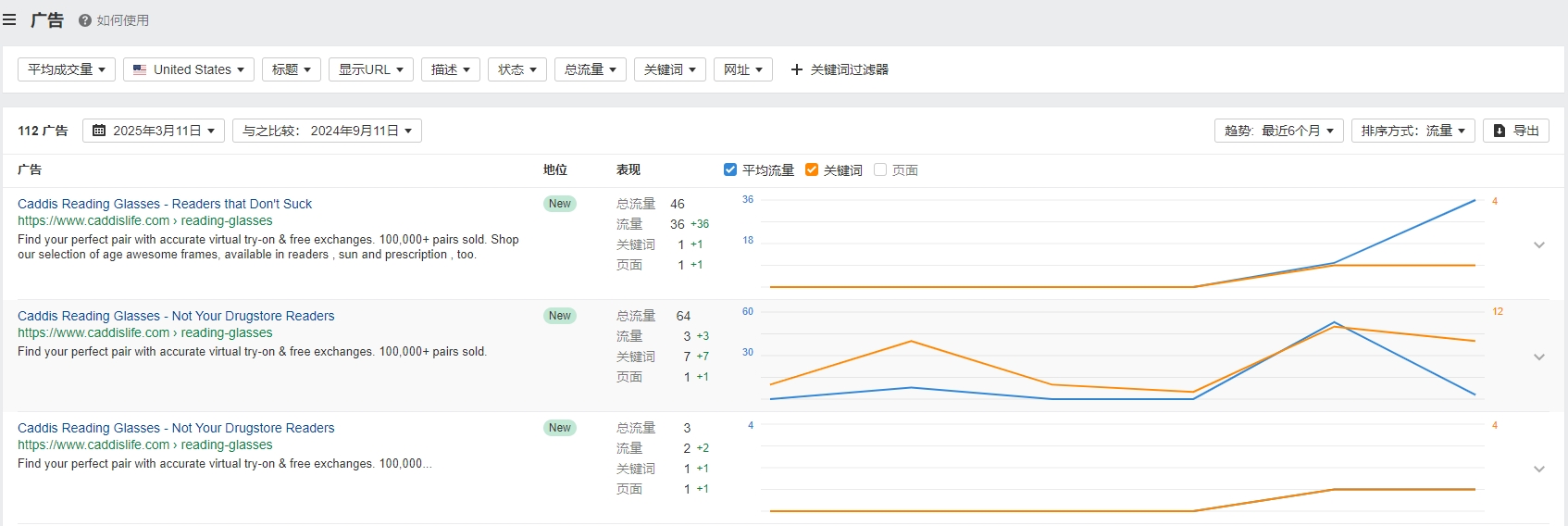Open the 排序方式 流量 dropdown
Image resolution: width=1568 pixels, height=526 pixels.
[1413, 131]
